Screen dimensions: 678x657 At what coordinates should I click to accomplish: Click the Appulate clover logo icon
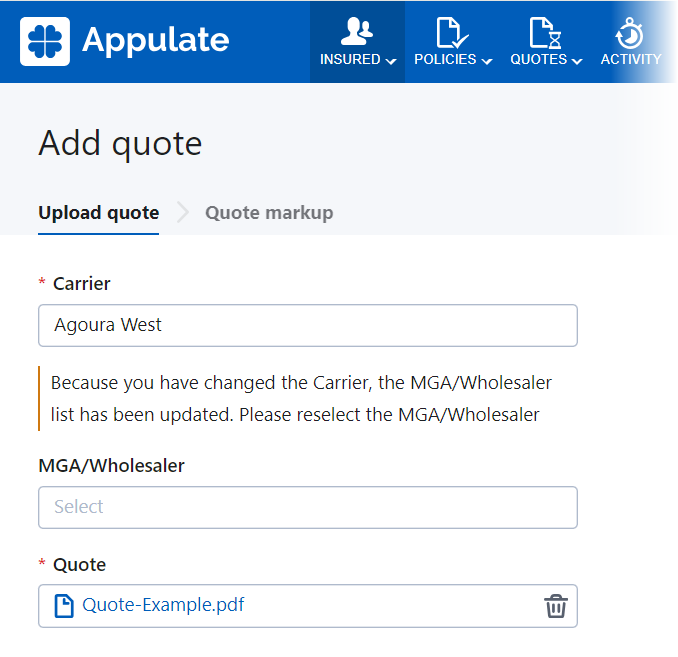click(45, 41)
